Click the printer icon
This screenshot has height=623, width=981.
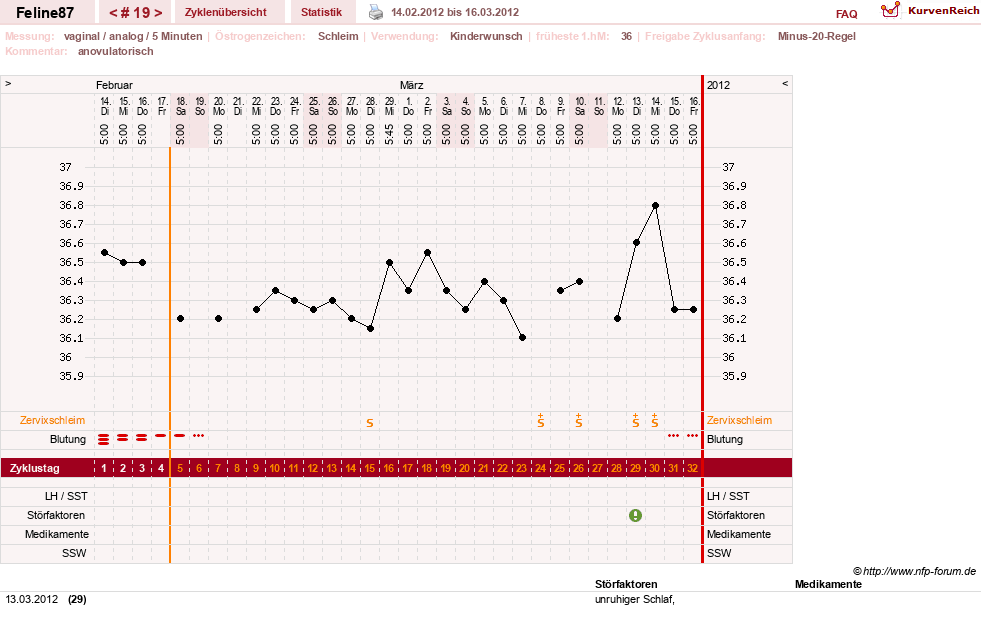click(x=375, y=12)
